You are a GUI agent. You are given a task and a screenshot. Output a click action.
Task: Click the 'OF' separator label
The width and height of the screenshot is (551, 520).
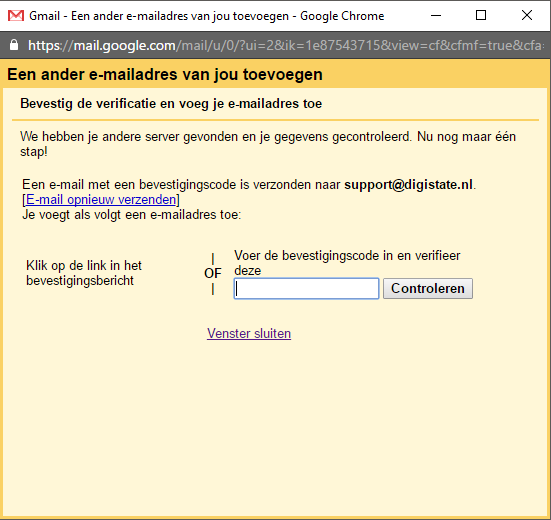(213, 273)
